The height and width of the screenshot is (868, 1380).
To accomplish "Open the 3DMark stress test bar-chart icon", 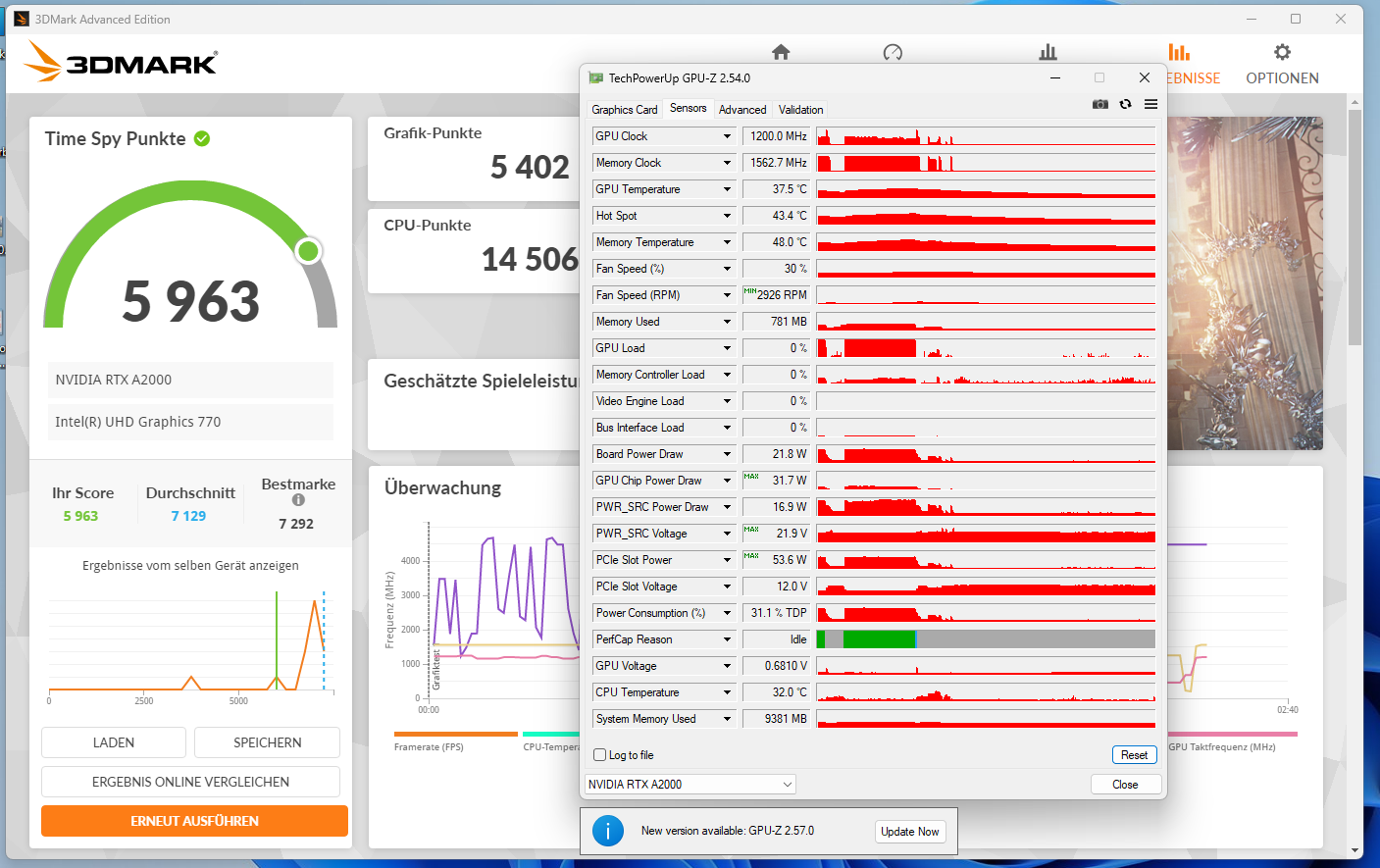I will point(1048,52).
